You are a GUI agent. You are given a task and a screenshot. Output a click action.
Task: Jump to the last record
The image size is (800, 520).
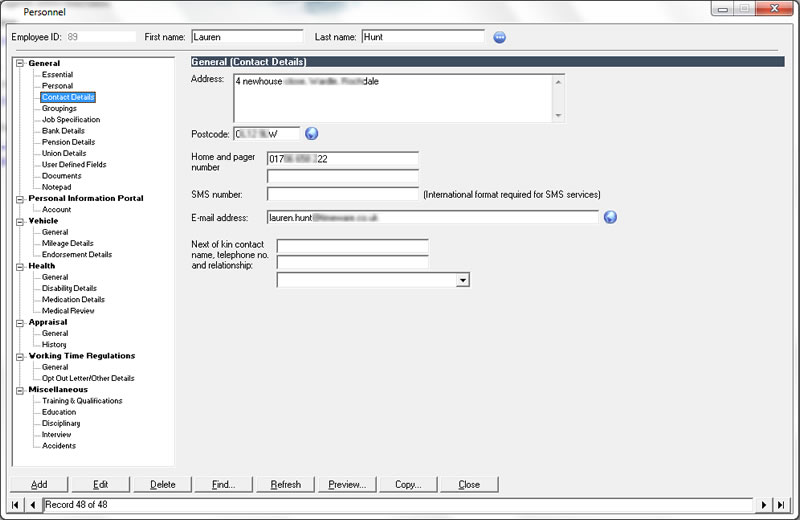tap(781, 505)
